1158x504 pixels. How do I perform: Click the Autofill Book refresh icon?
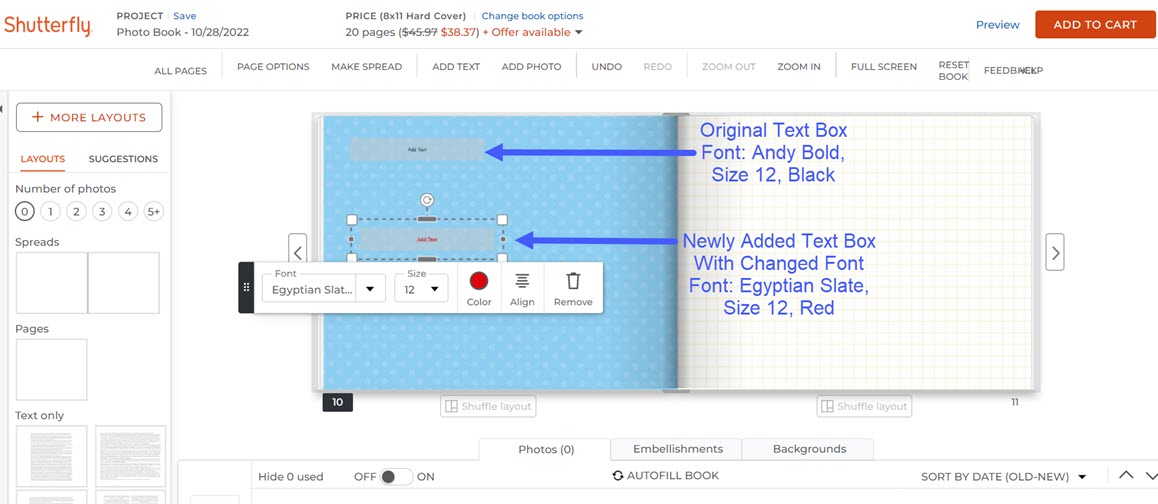pyautogui.click(x=618, y=476)
